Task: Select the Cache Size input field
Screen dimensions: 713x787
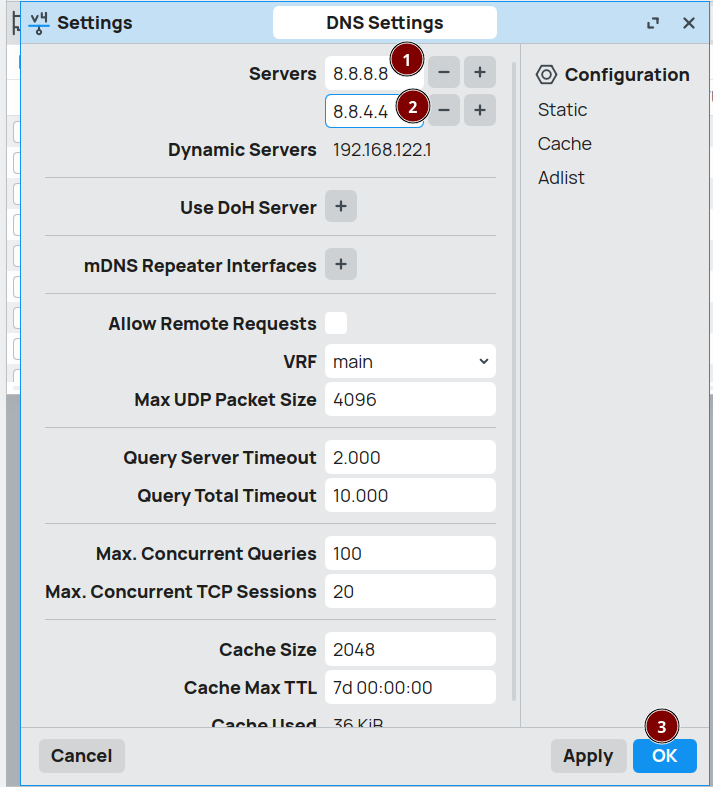Action: 410,649
